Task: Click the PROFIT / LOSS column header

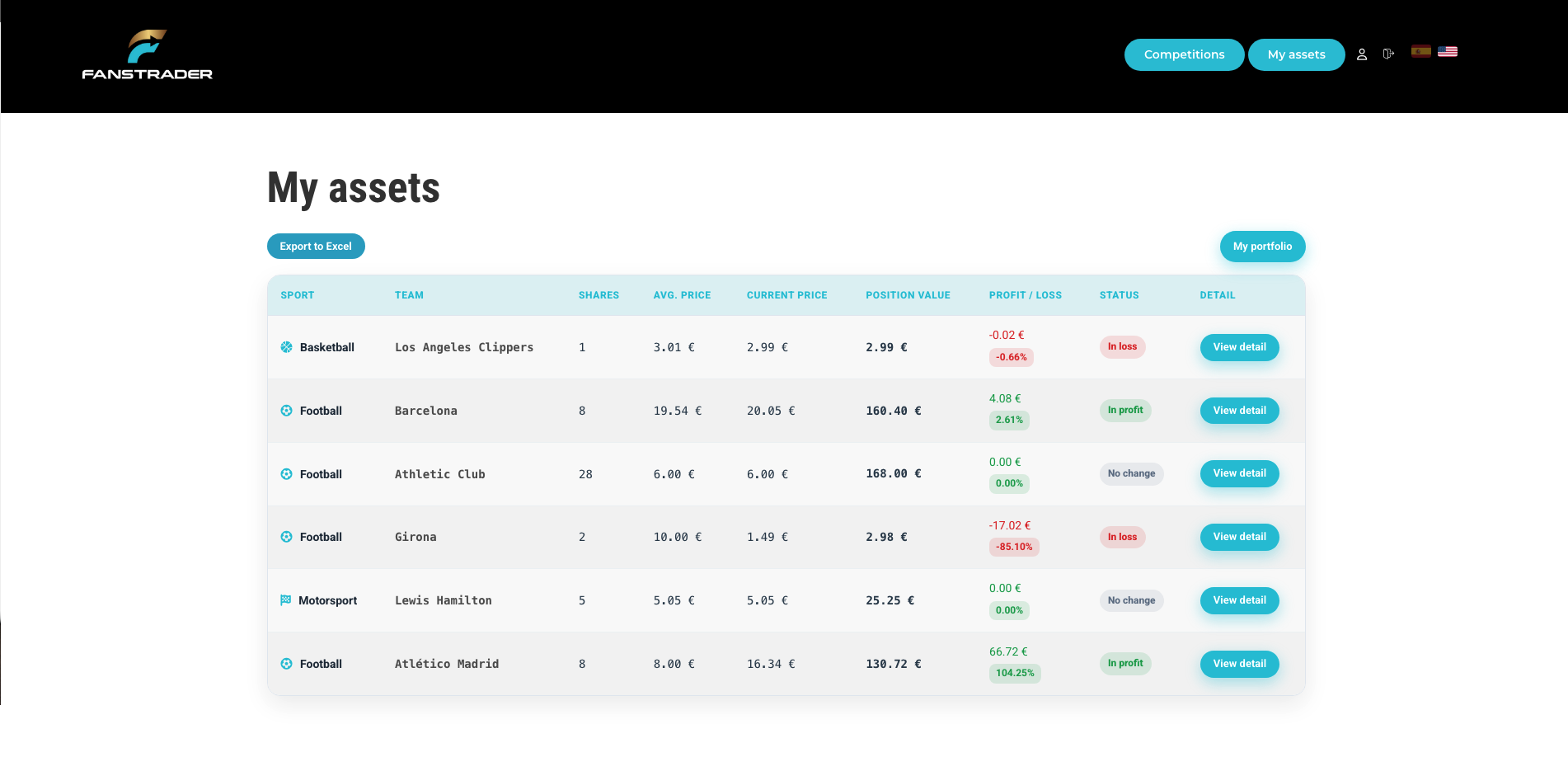Action: [x=1026, y=295]
